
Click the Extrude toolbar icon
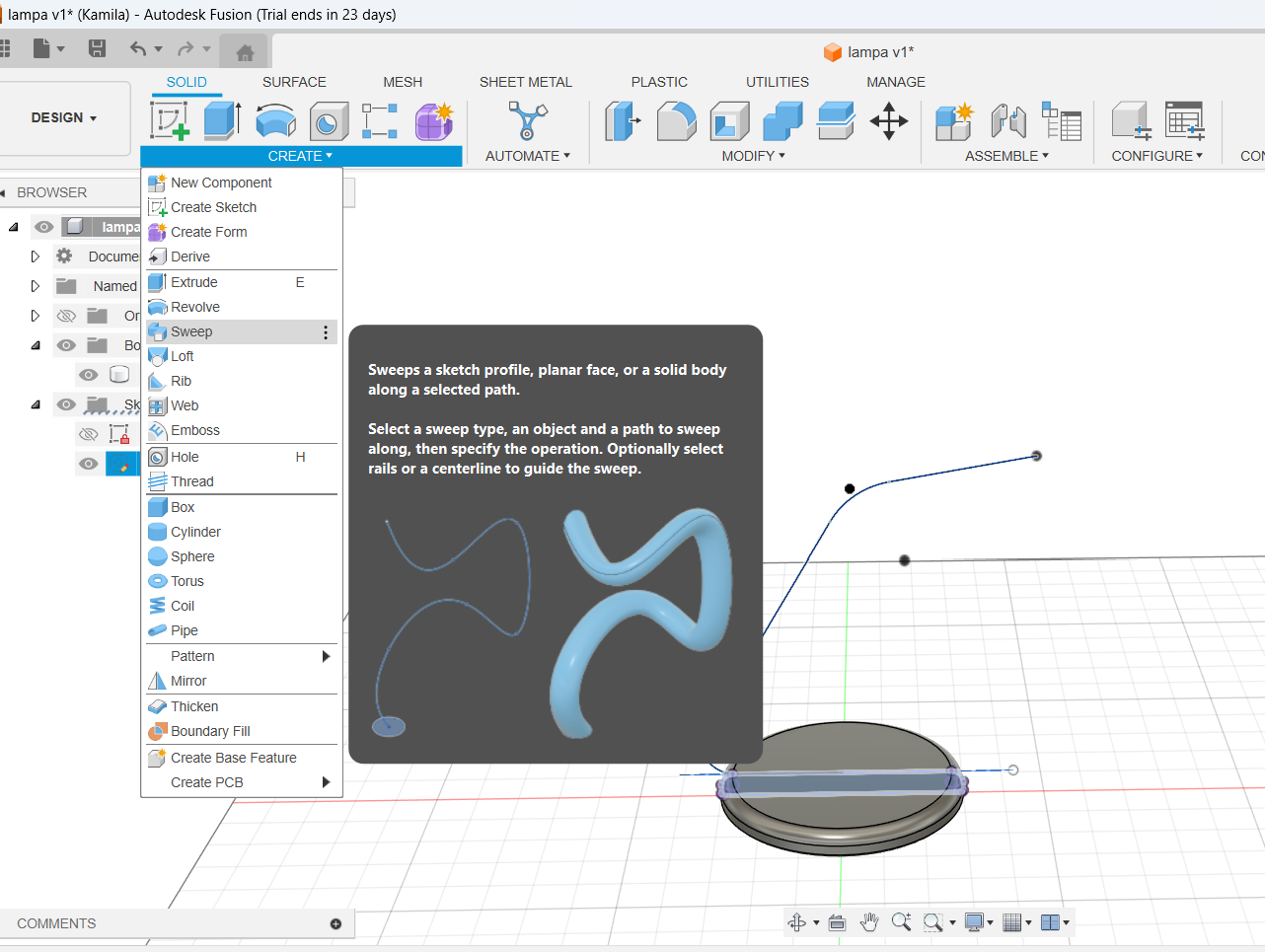coord(222,120)
